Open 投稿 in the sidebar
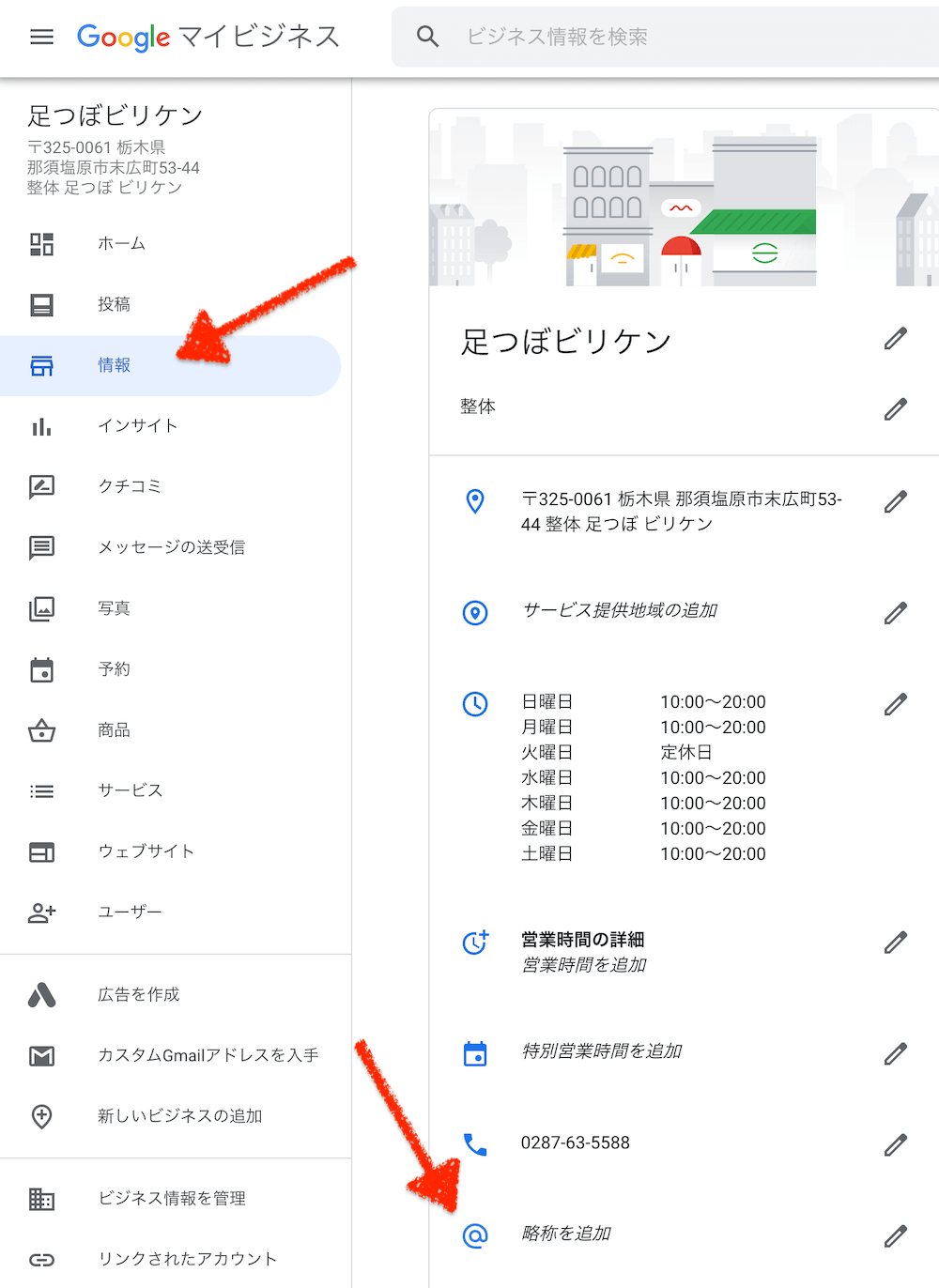Image resolution: width=939 pixels, height=1288 pixels. (x=170, y=304)
